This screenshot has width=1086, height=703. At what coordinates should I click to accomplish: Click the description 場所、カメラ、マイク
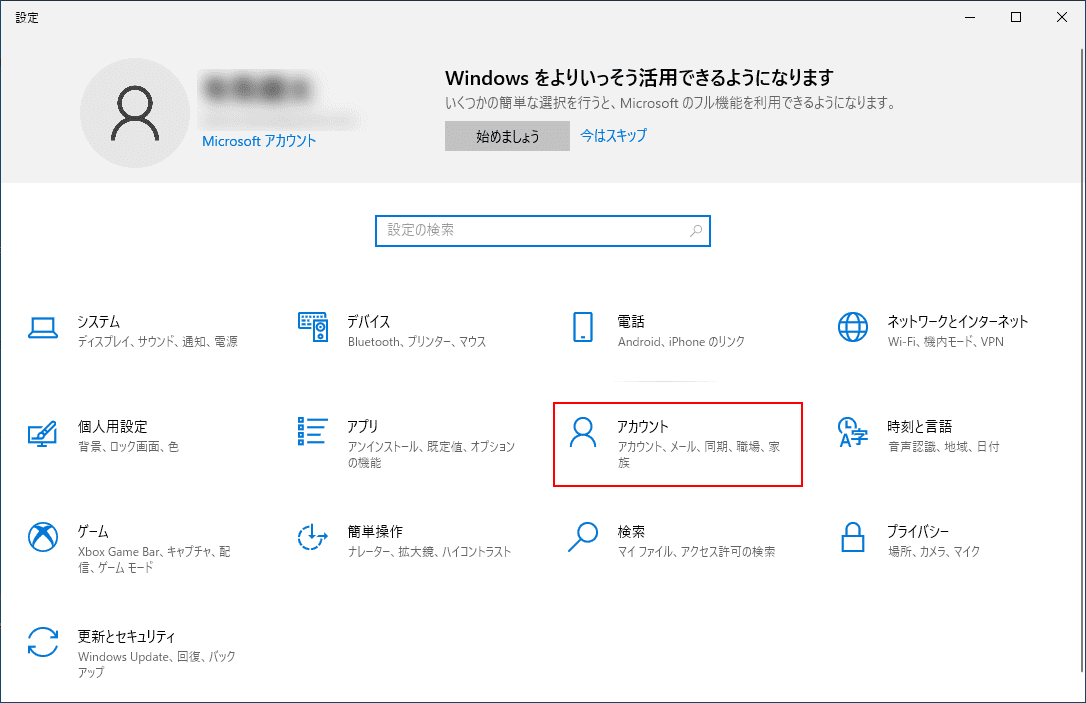point(934,551)
